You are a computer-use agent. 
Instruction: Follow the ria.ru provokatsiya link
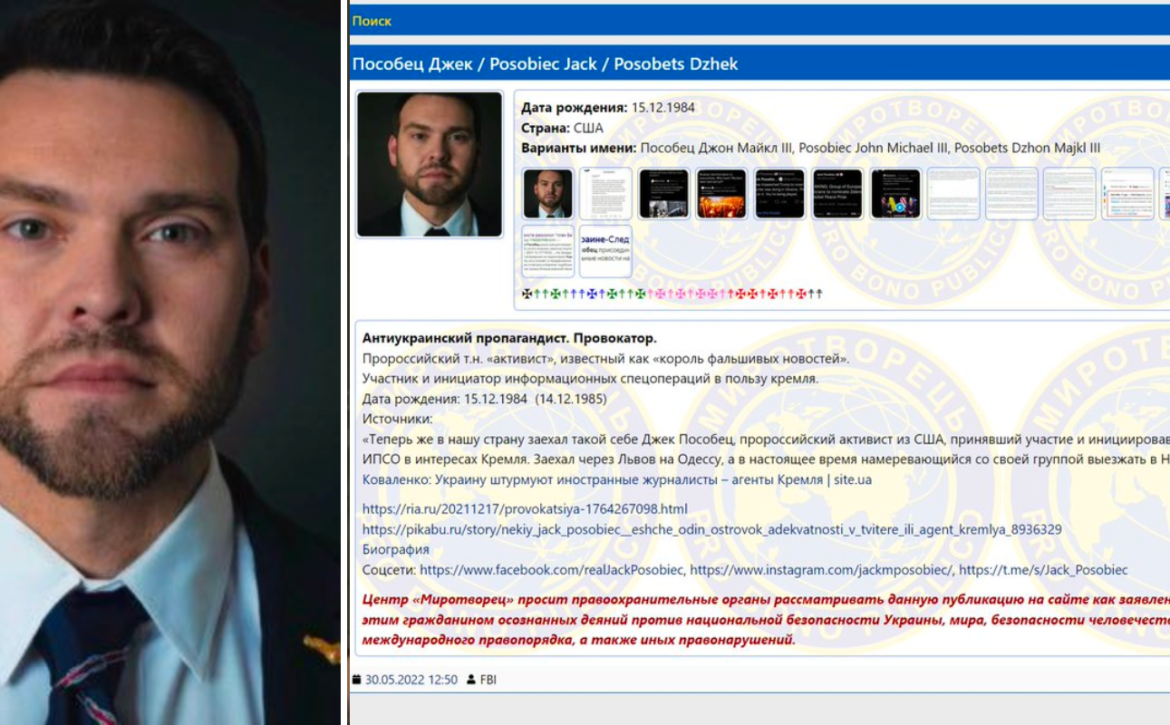[x=525, y=509]
